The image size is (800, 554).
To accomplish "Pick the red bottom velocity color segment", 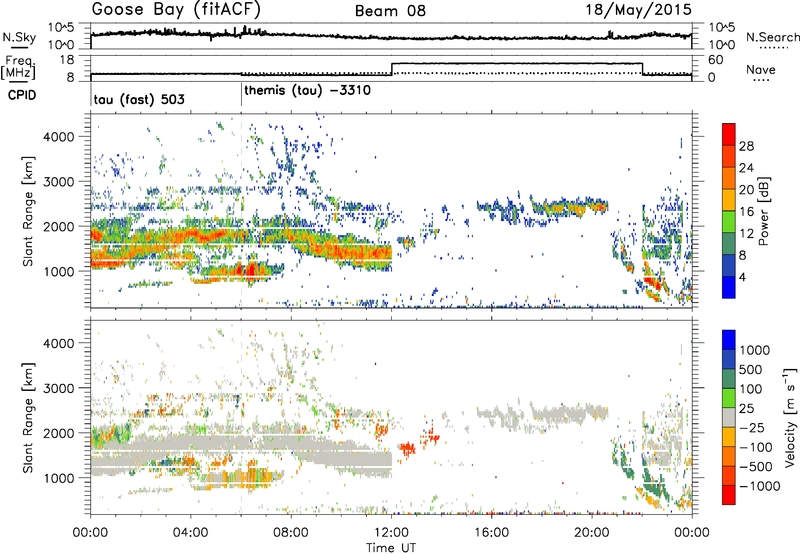I will coord(729,495).
